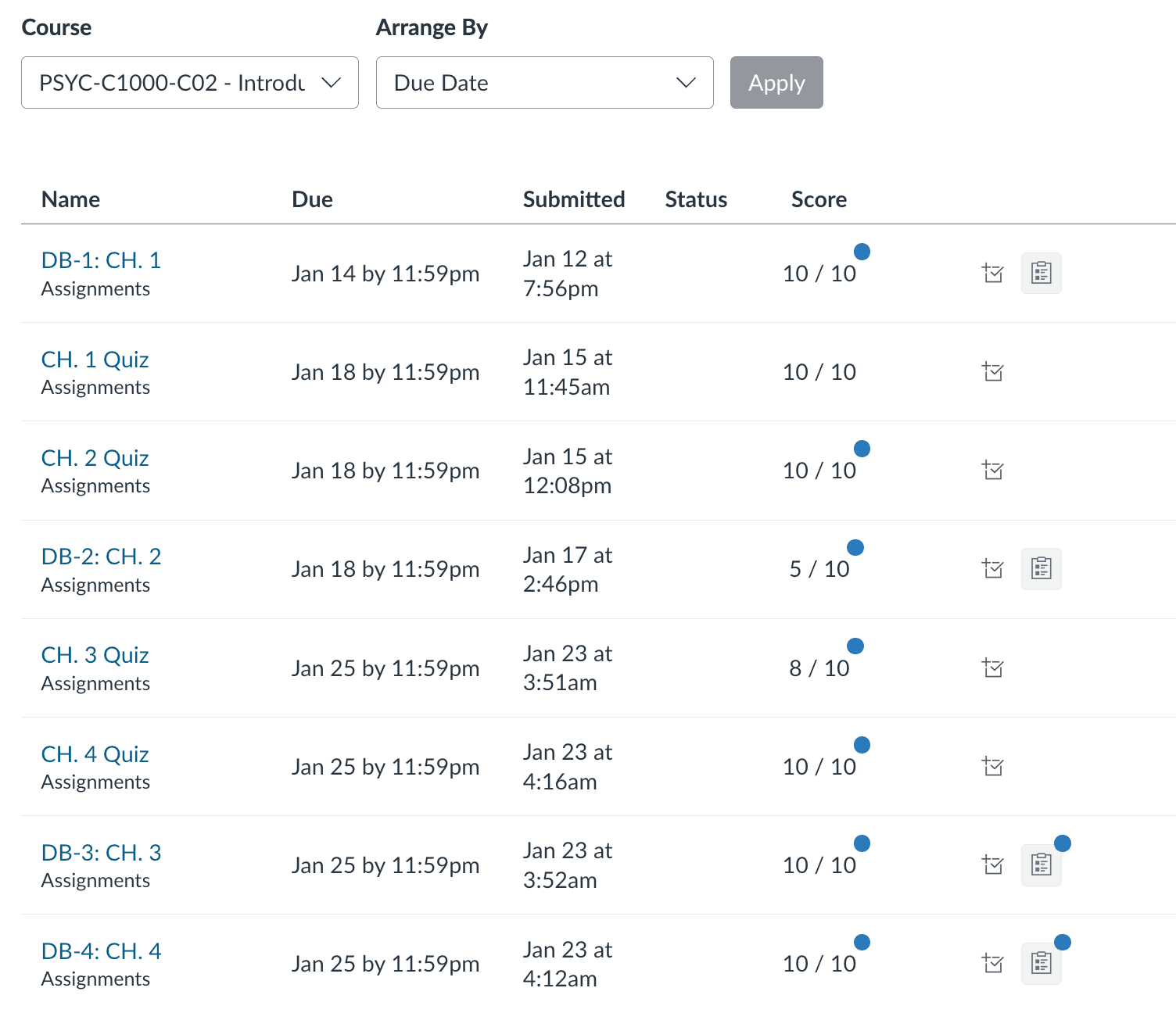Open rubric icon for DB-2: CH. 2

click(1041, 569)
